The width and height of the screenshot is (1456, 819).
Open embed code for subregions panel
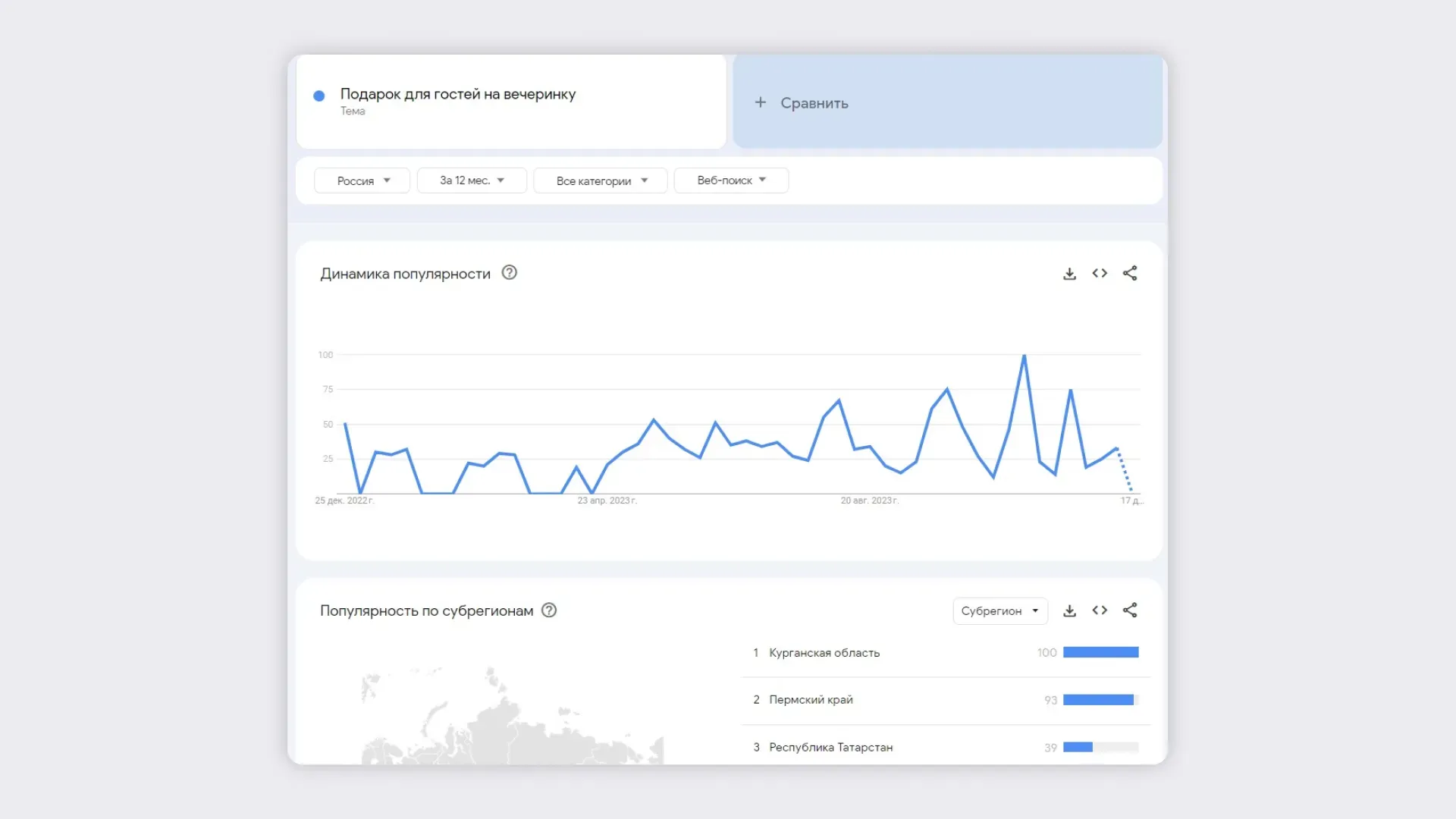[1099, 610]
